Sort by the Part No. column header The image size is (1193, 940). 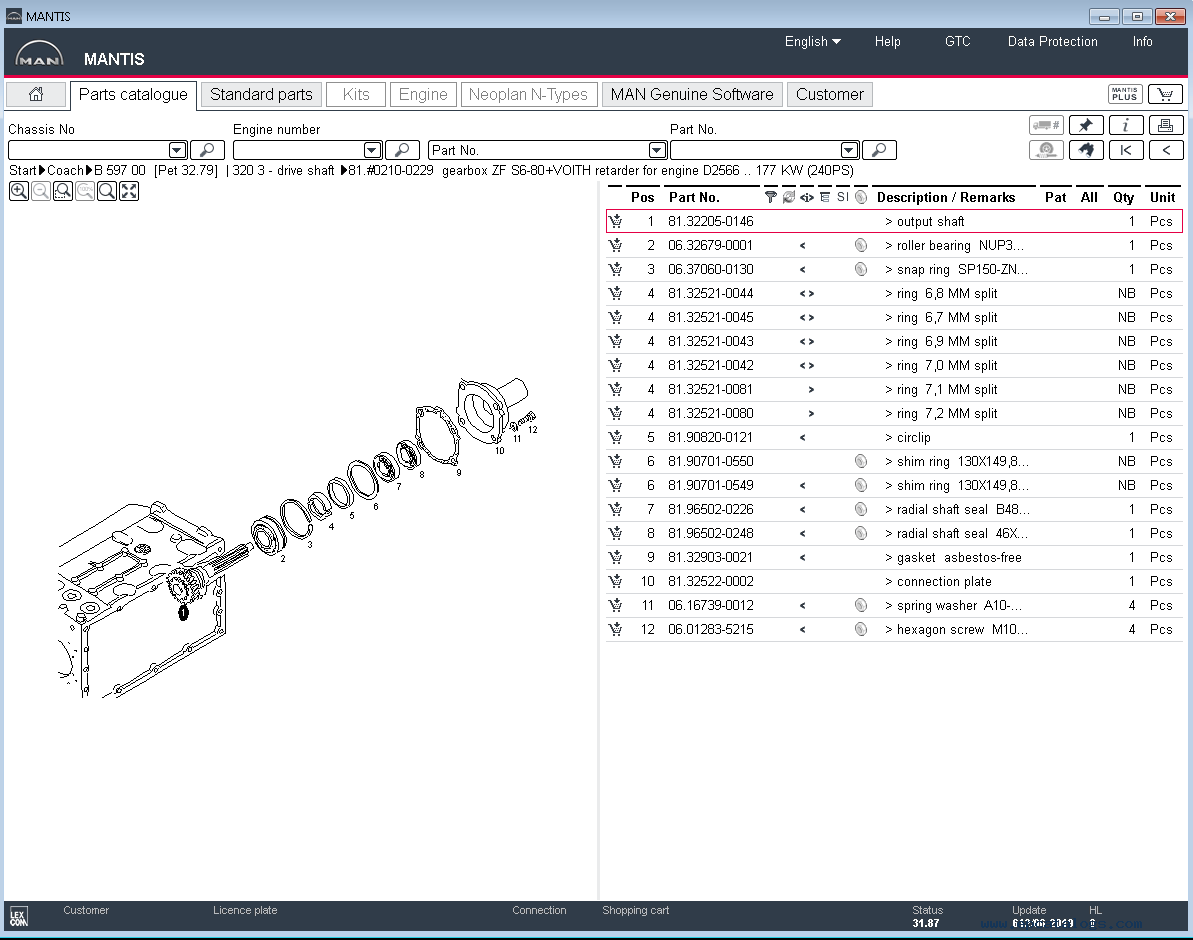point(694,197)
